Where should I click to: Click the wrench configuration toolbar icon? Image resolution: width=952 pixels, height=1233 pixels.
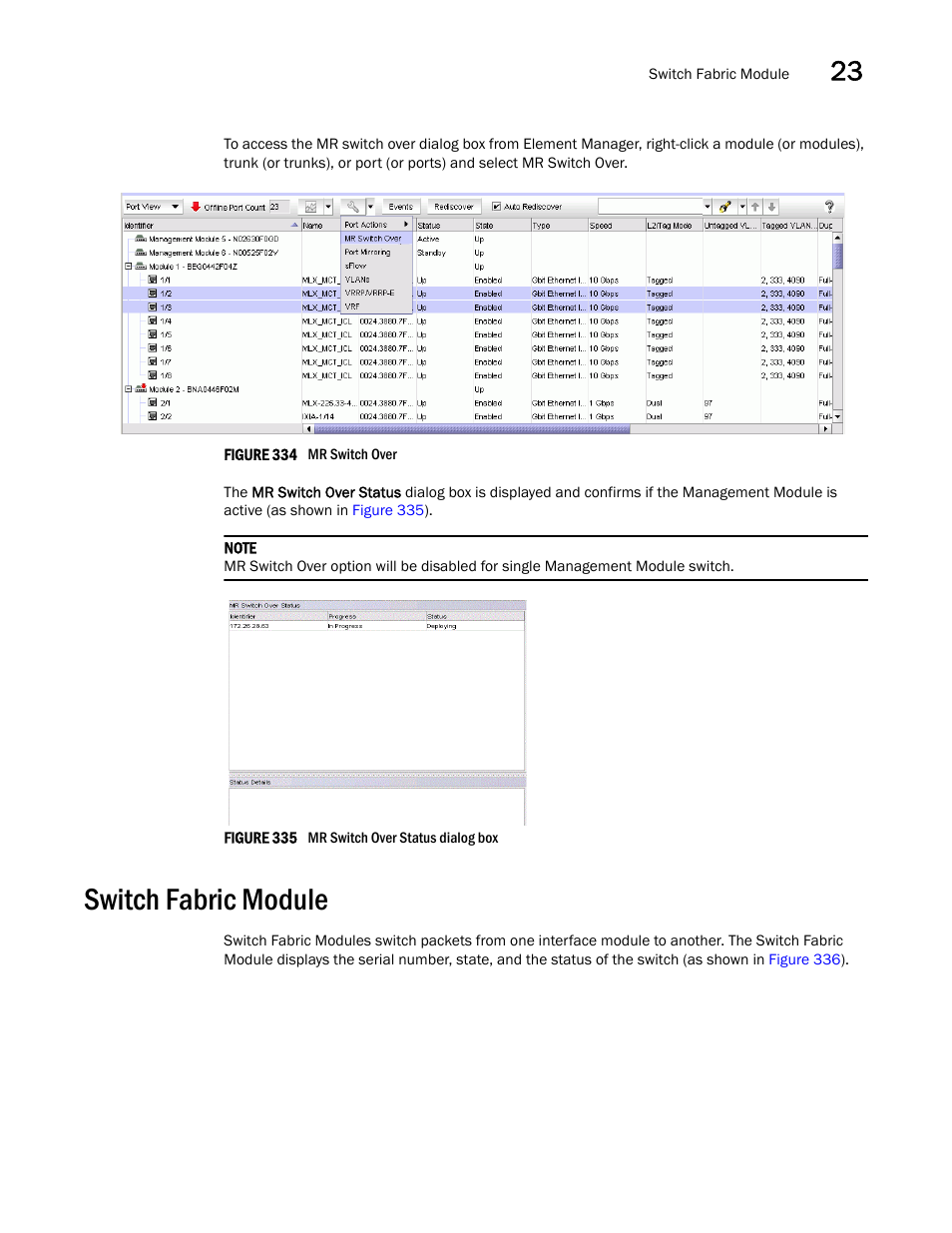(353, 207)
